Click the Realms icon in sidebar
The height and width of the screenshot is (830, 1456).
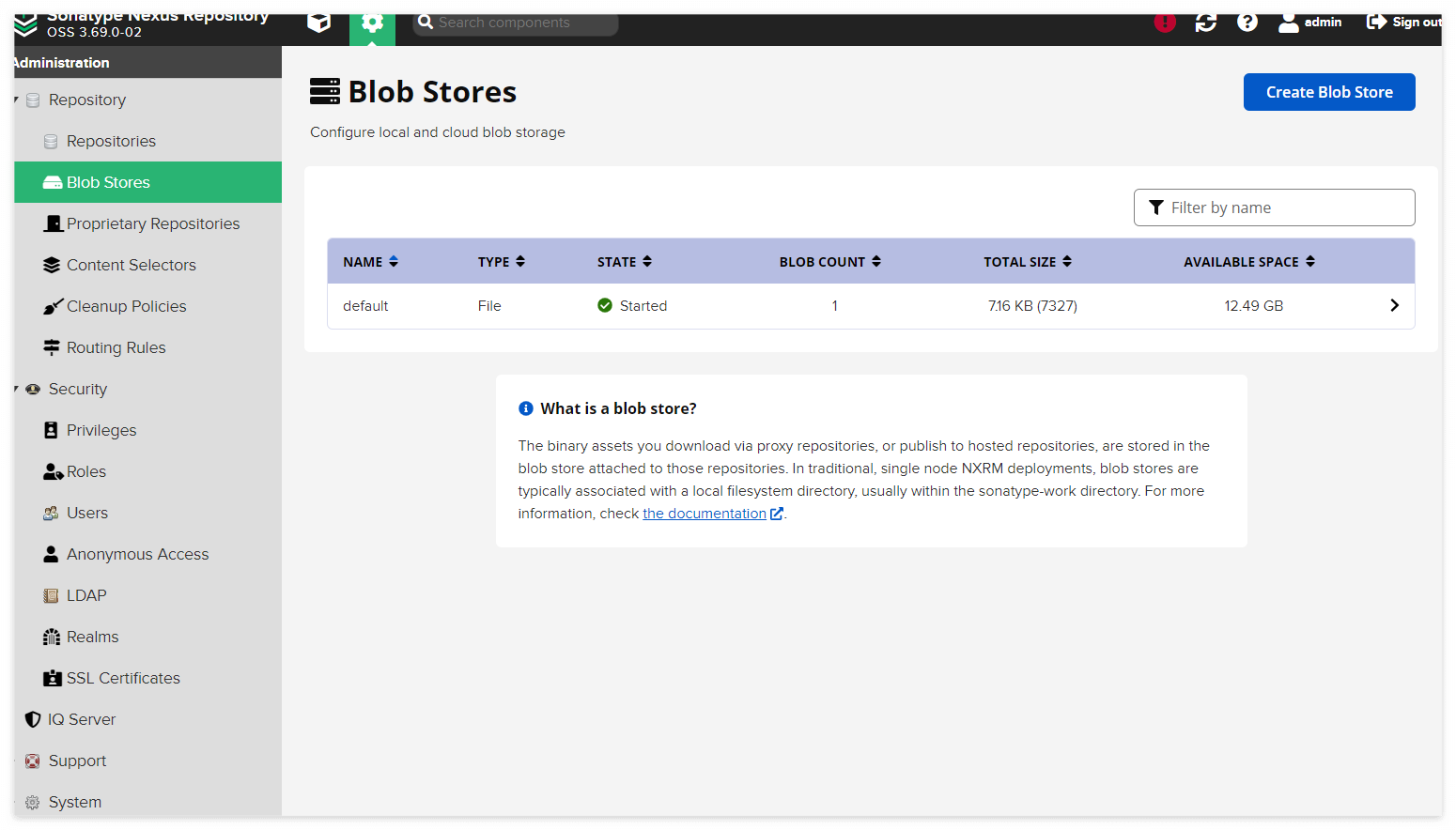point(52,637)
